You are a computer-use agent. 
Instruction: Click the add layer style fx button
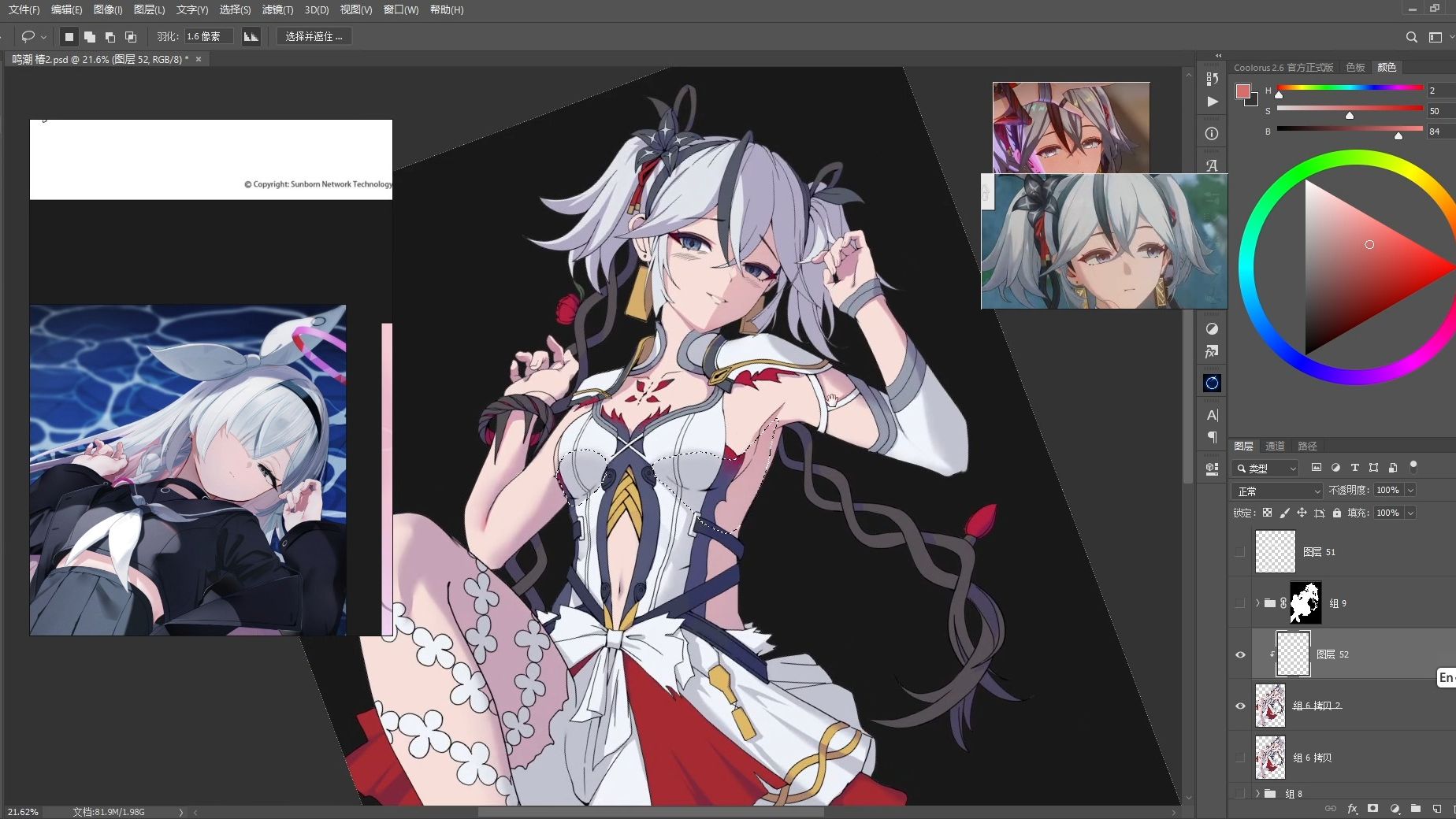(1353, 809)
